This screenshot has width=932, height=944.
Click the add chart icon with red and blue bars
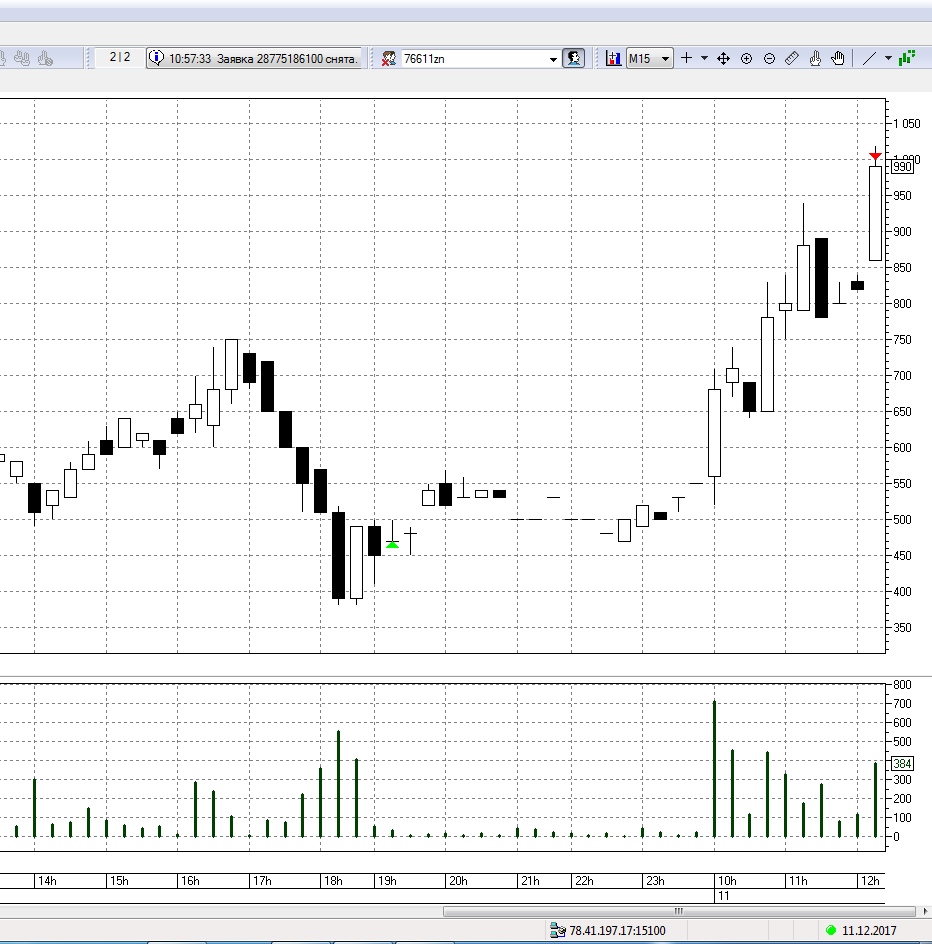[x=613, y=58]
